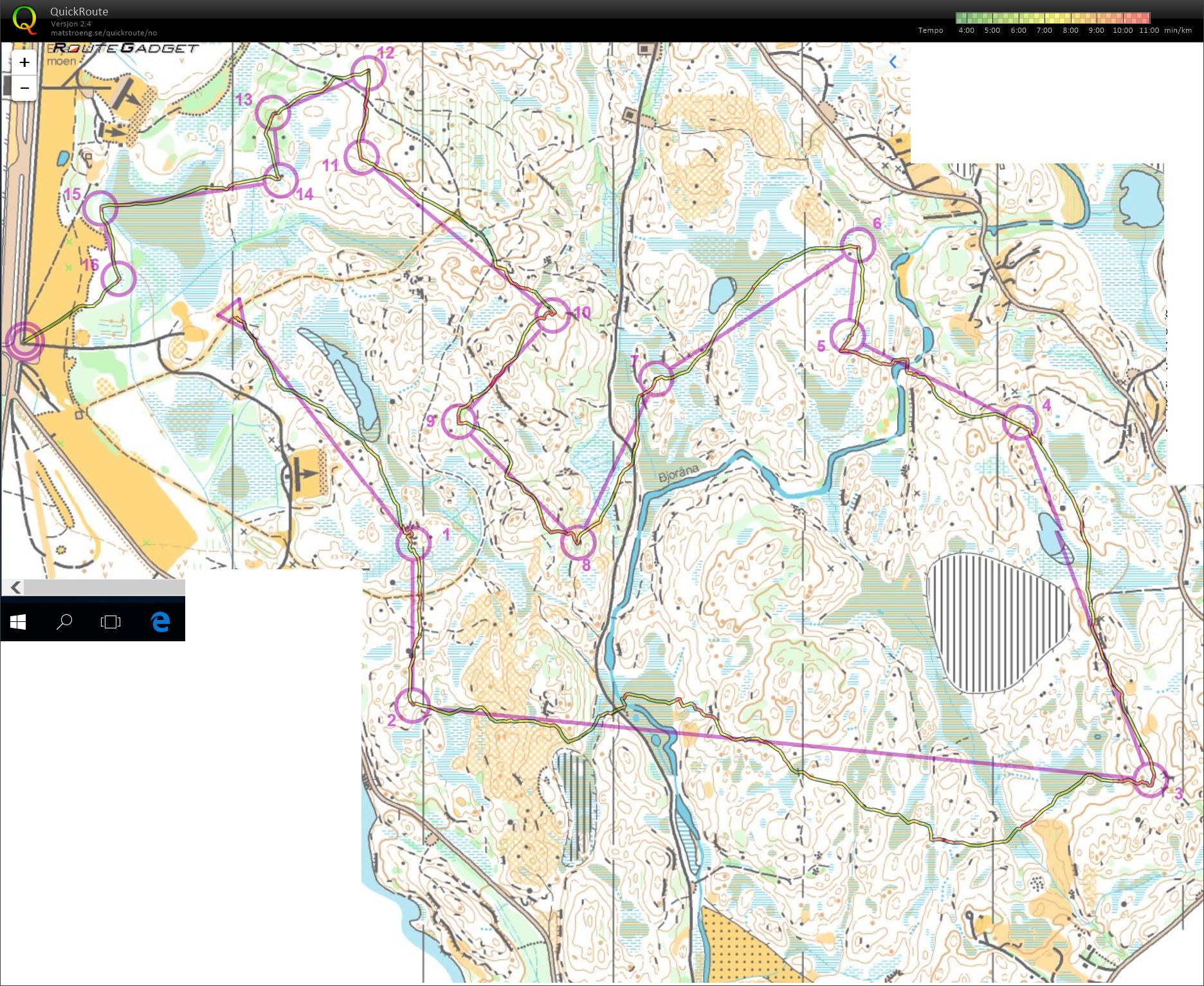Click the tempo color scale bar
1204x986 pixels.
1053,18
